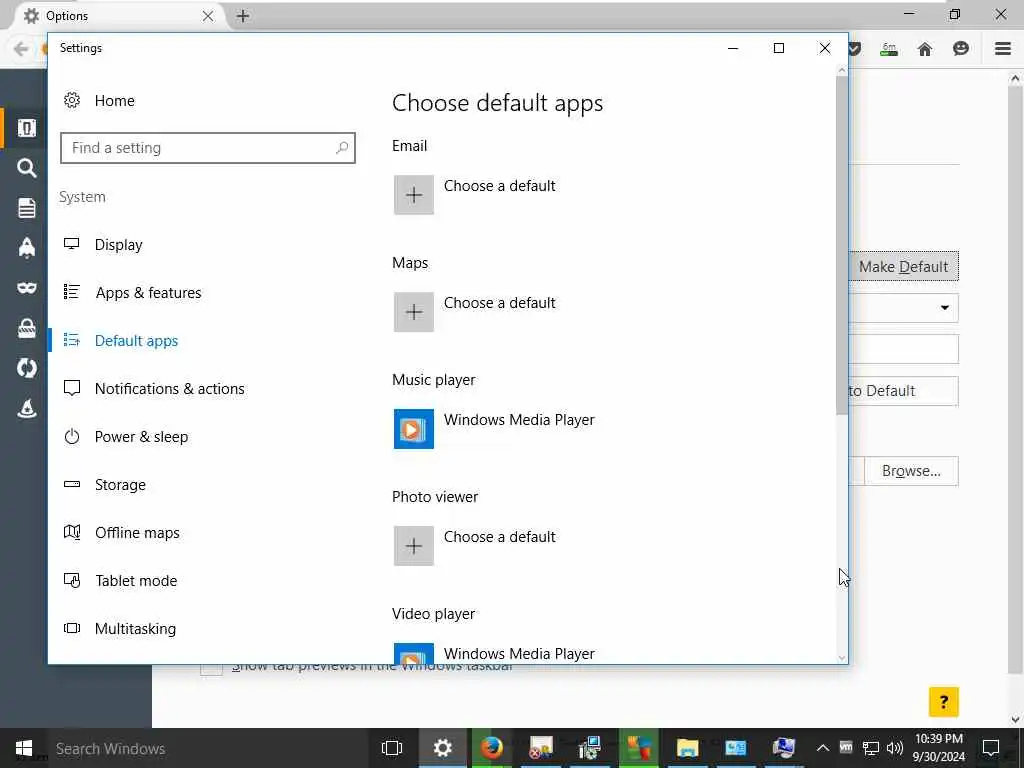Viewport: 1024px width, 768px height.
Task: Click Settings scrollbar down arrow
Action: coord(841,658)
